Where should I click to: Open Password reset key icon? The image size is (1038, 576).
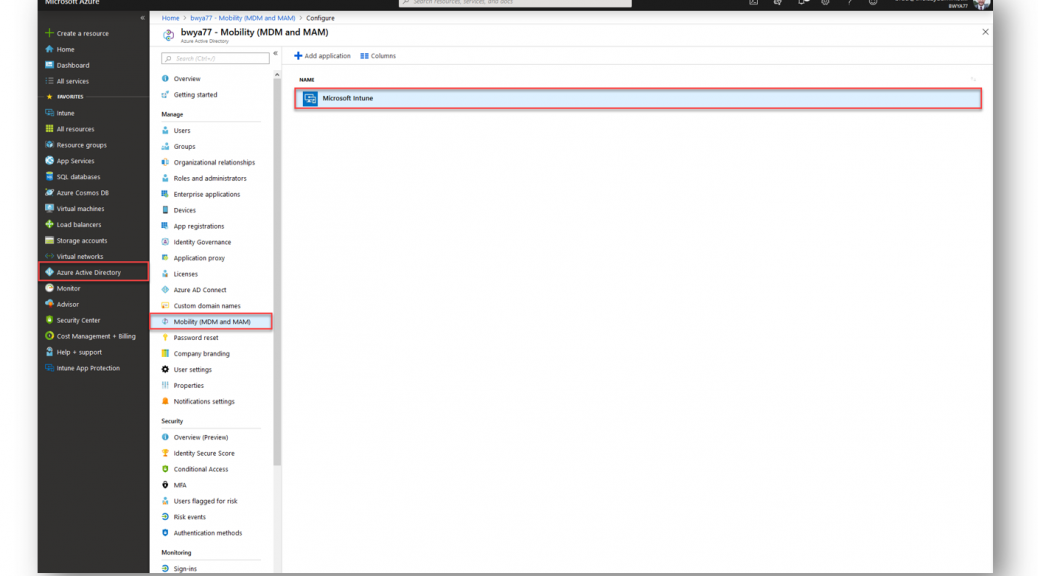[165, 338]
